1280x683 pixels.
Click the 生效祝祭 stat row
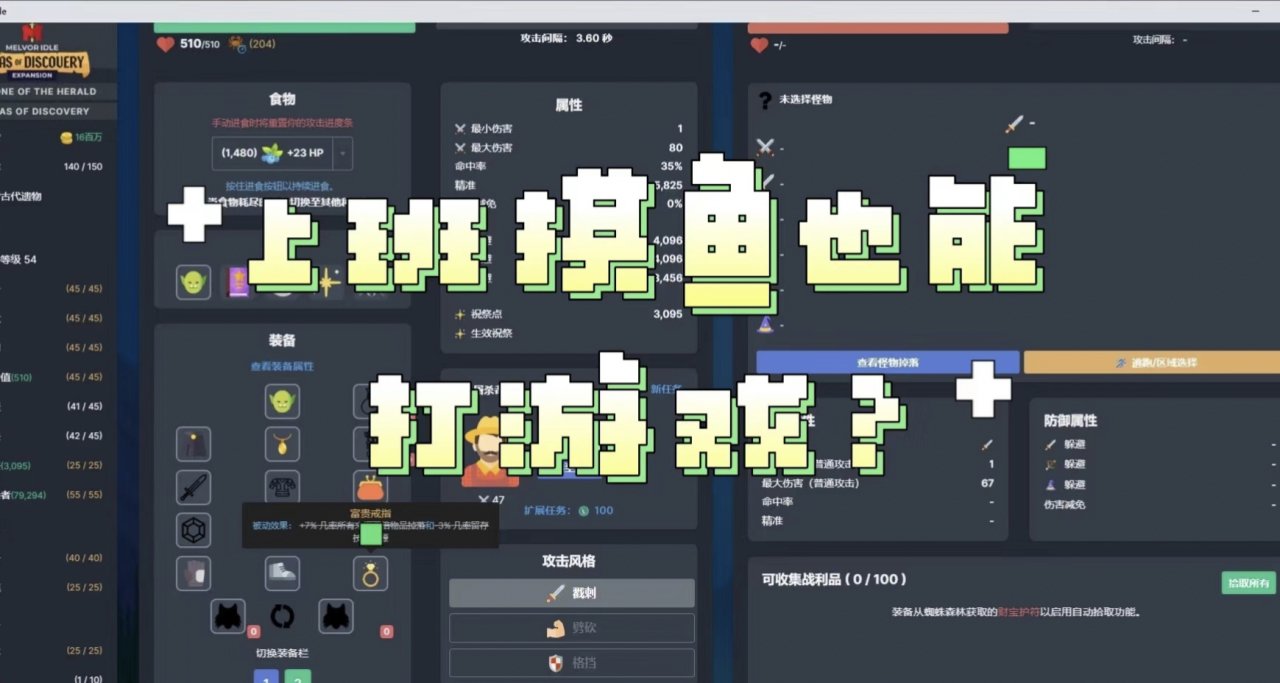(x=569, y=333)
